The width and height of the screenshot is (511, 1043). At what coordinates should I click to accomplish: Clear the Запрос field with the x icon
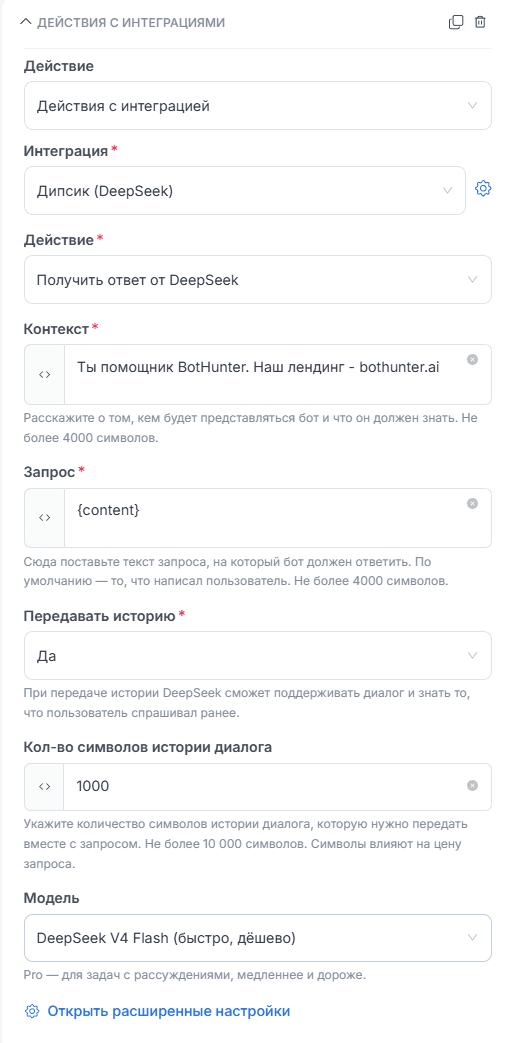[x=472, y=504]
